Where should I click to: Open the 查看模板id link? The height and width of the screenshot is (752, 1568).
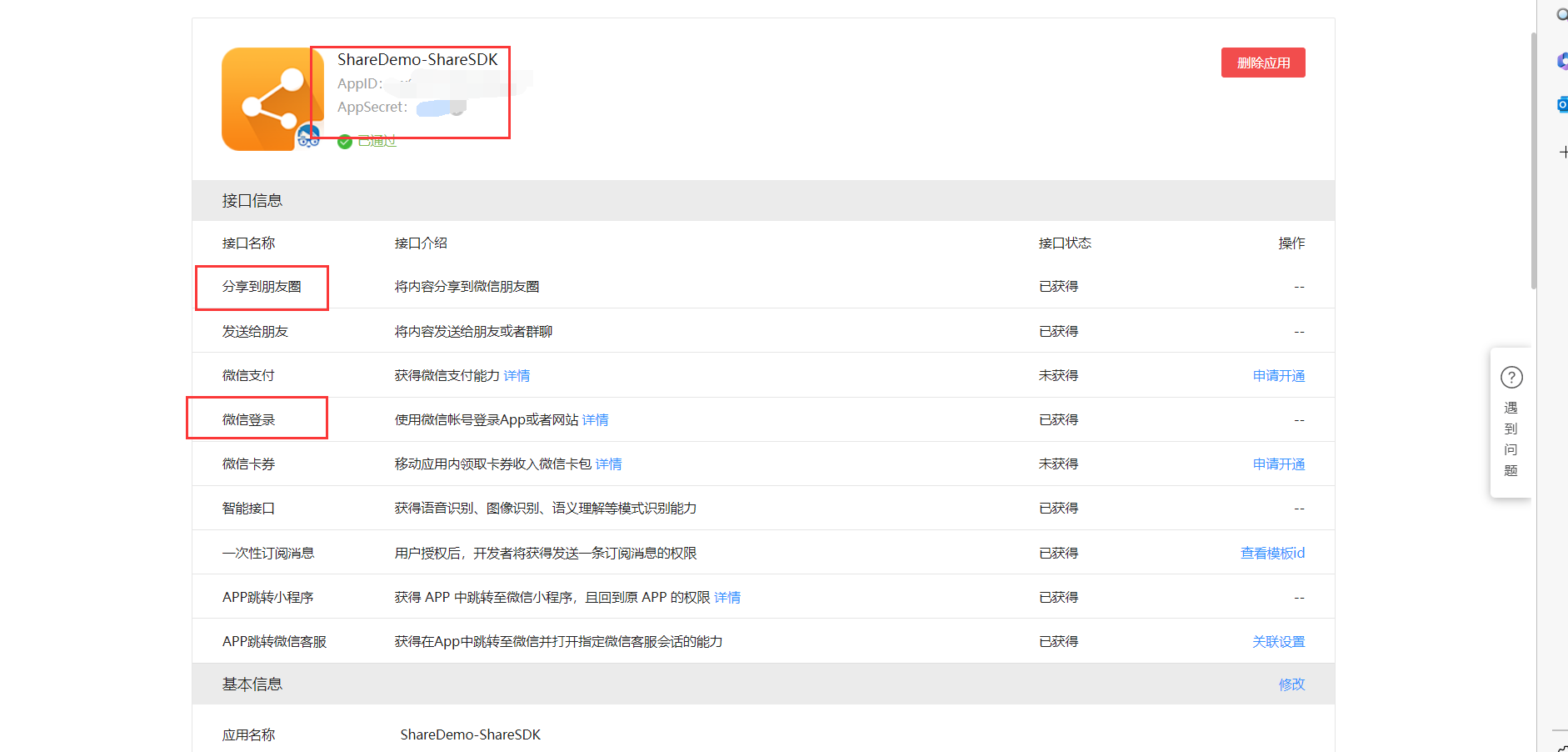pyautogui.click(x=1272, y=553)
